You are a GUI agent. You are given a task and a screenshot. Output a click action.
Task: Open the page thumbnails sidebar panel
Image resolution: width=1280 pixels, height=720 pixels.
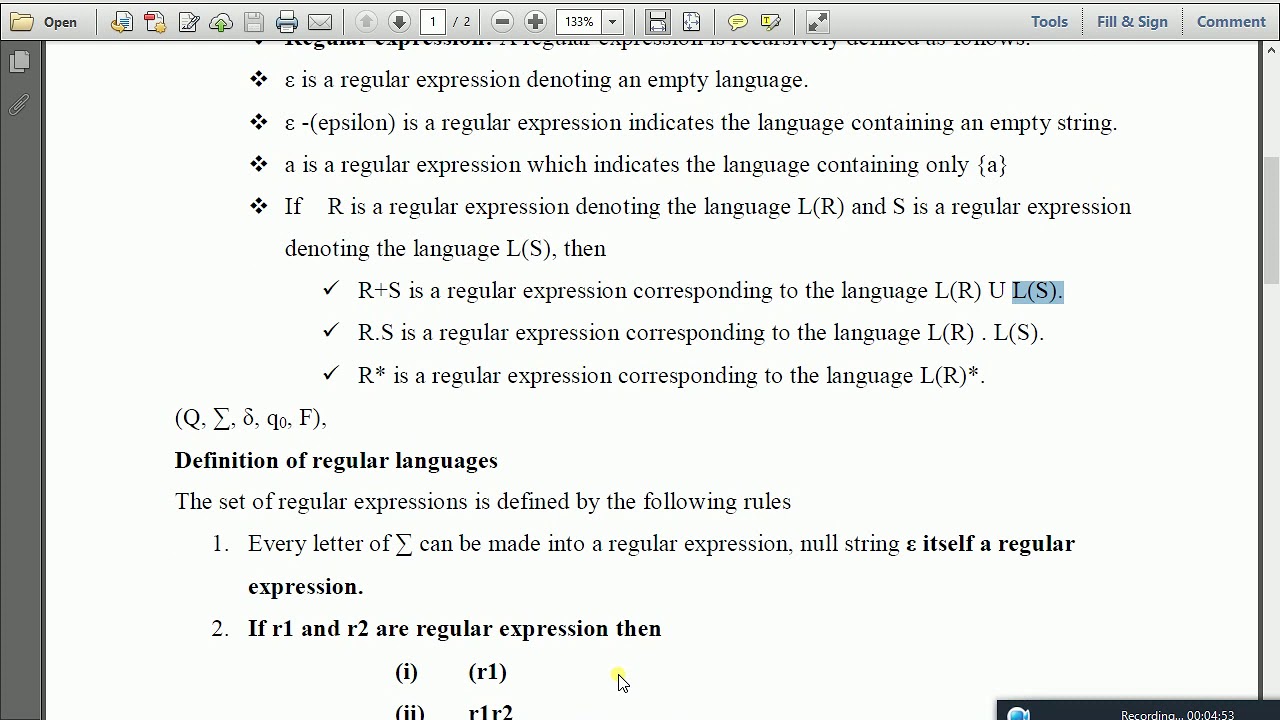point(19,62)
